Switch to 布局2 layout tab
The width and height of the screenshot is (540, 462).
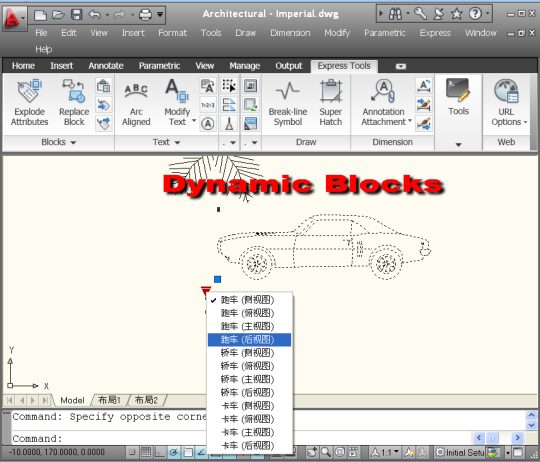click(x=146, y=400)
